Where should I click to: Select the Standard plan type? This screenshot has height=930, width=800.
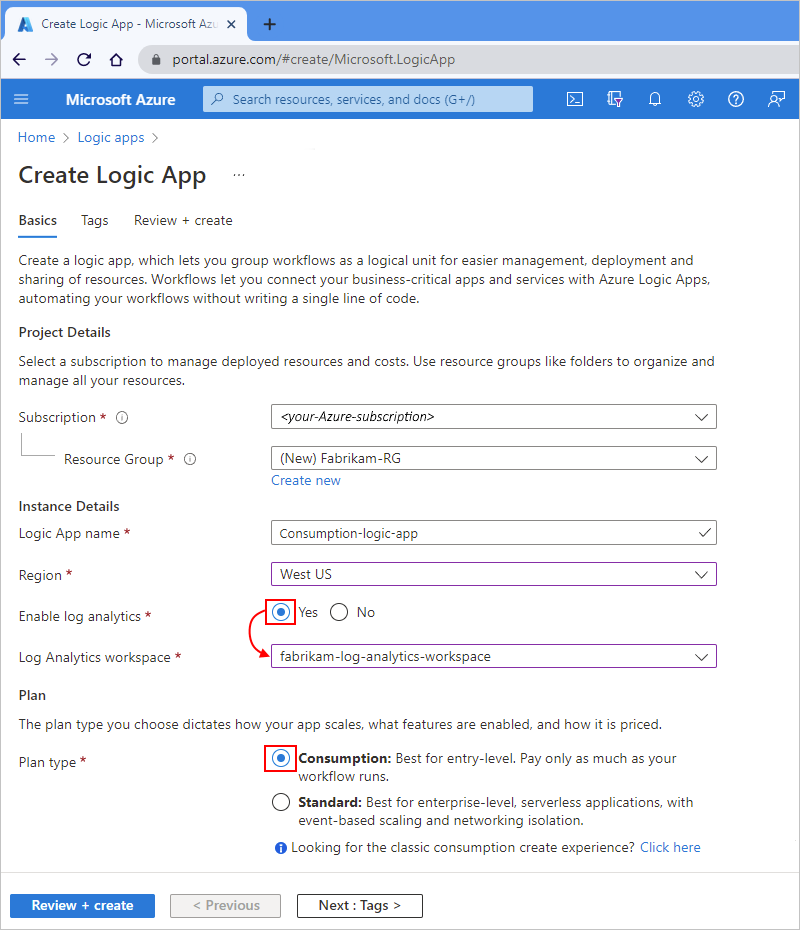pyautogui.click(x=281, y=801)
